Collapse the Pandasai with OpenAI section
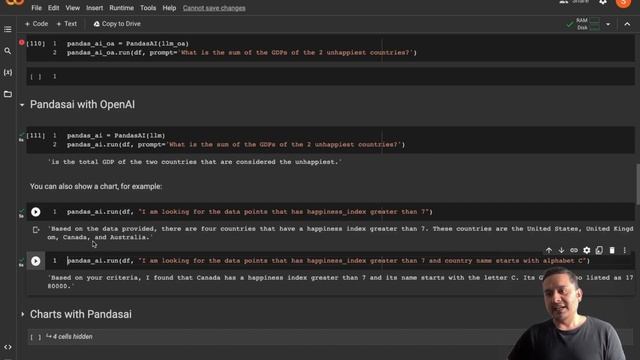This screenshot has width=640, height=360. point(22,105)
